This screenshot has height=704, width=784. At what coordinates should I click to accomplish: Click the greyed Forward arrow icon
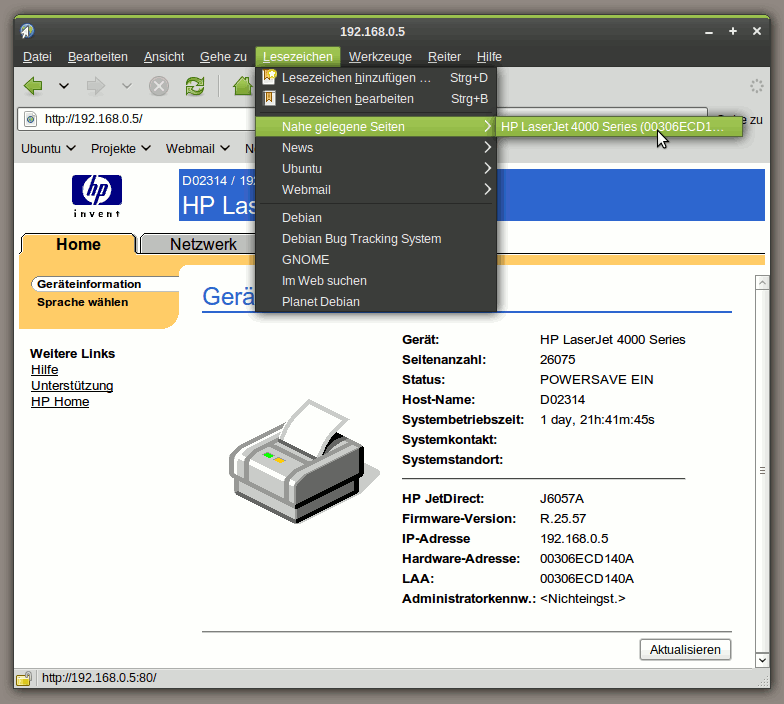[96, 86]
